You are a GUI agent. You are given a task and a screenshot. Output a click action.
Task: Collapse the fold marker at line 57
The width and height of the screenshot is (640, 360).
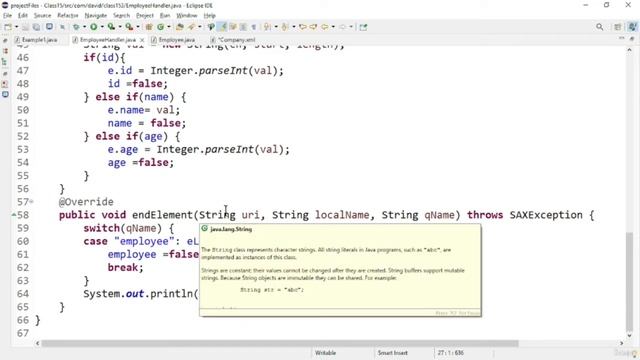coord(31,202)
